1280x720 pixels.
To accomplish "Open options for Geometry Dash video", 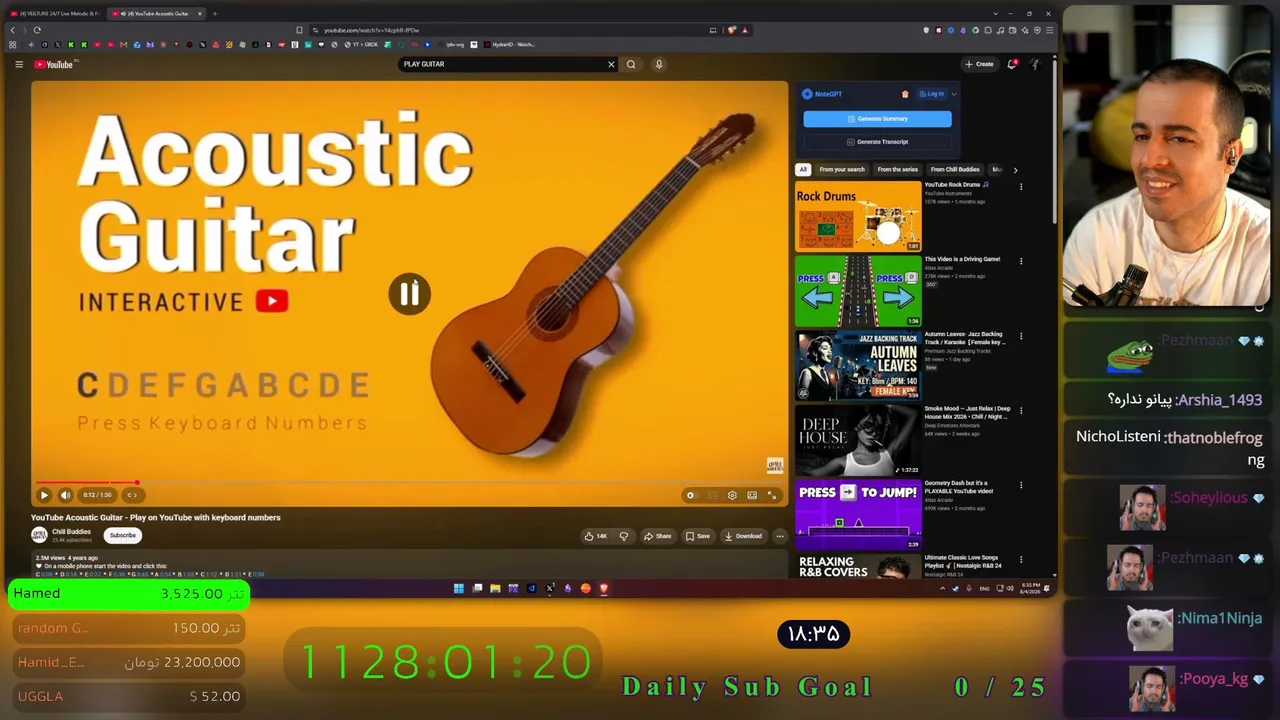I will [x=1021, y=485].
